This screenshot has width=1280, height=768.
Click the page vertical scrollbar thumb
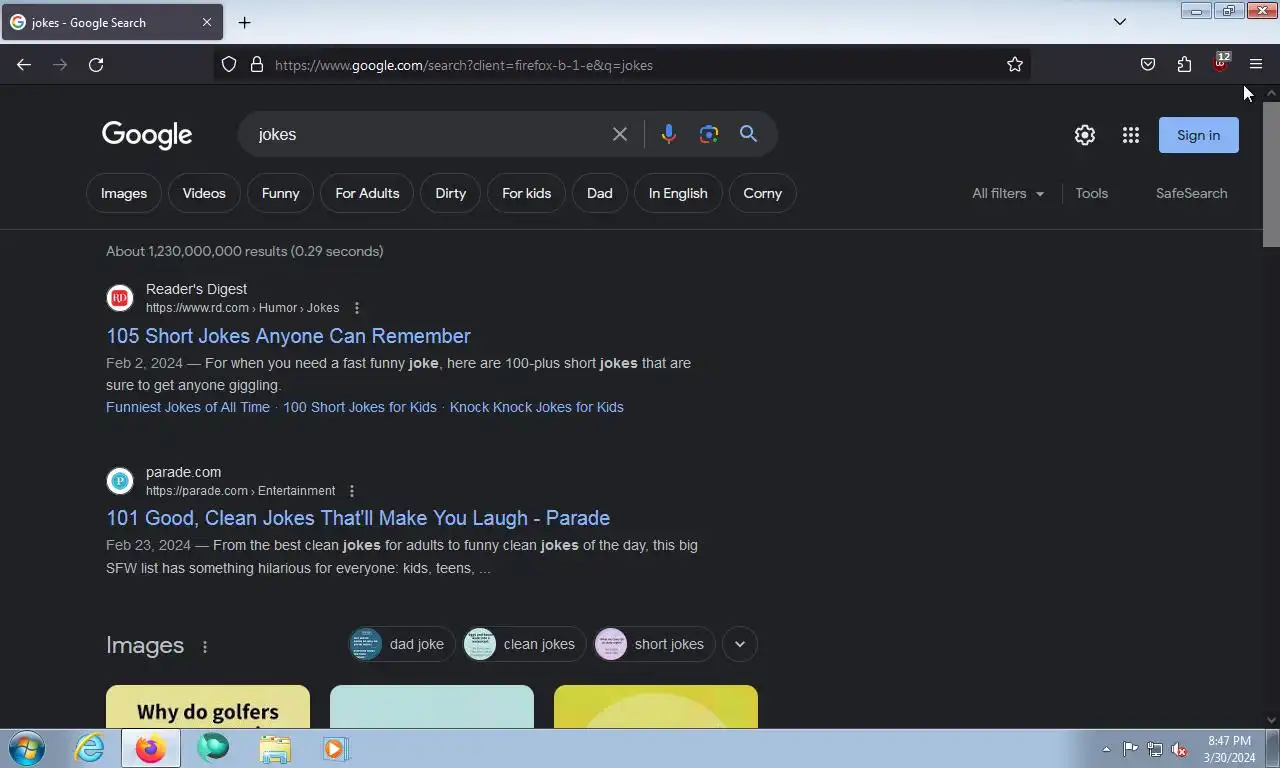(1271, 173)
